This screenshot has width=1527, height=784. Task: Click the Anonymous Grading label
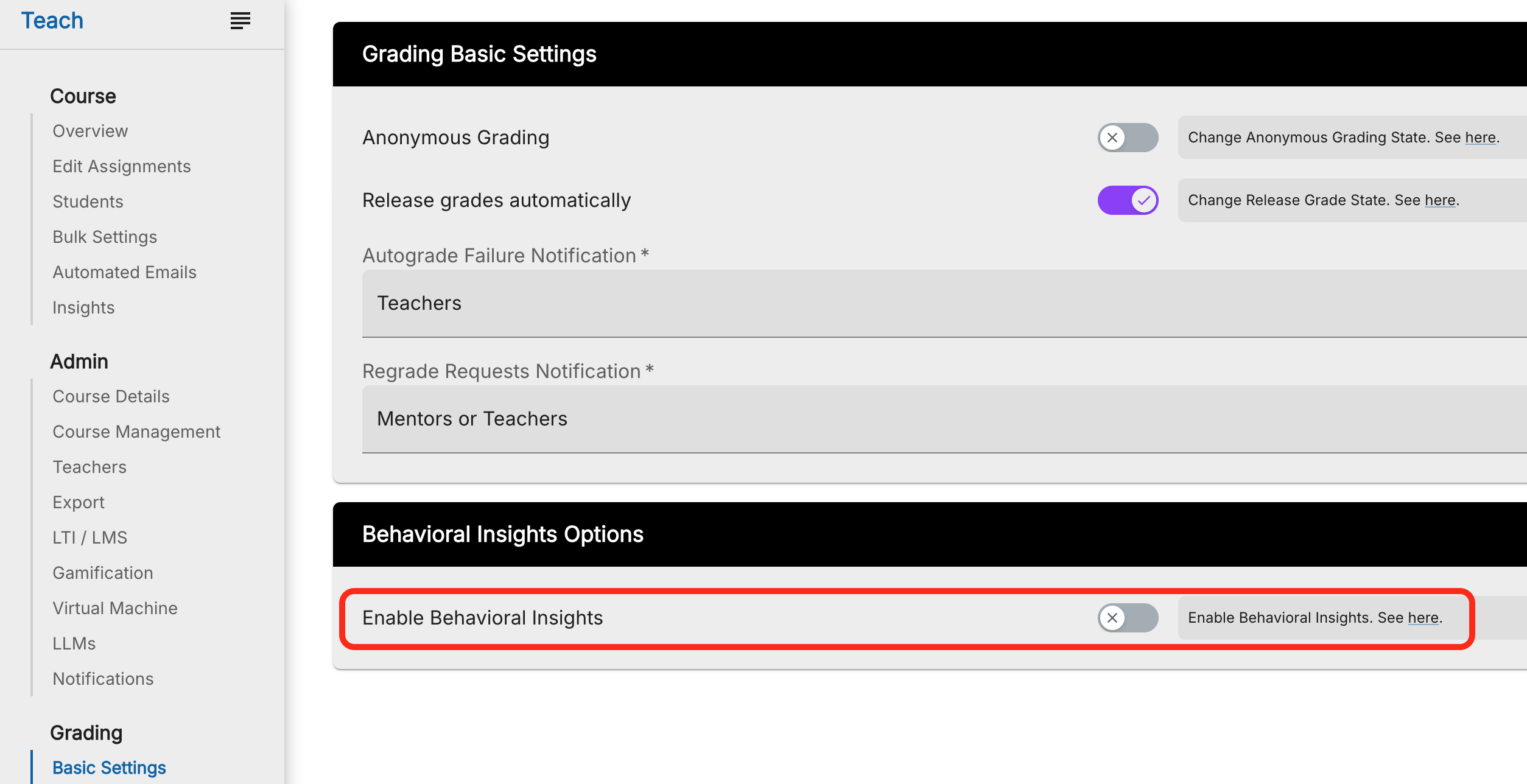(x=456, y=138)
